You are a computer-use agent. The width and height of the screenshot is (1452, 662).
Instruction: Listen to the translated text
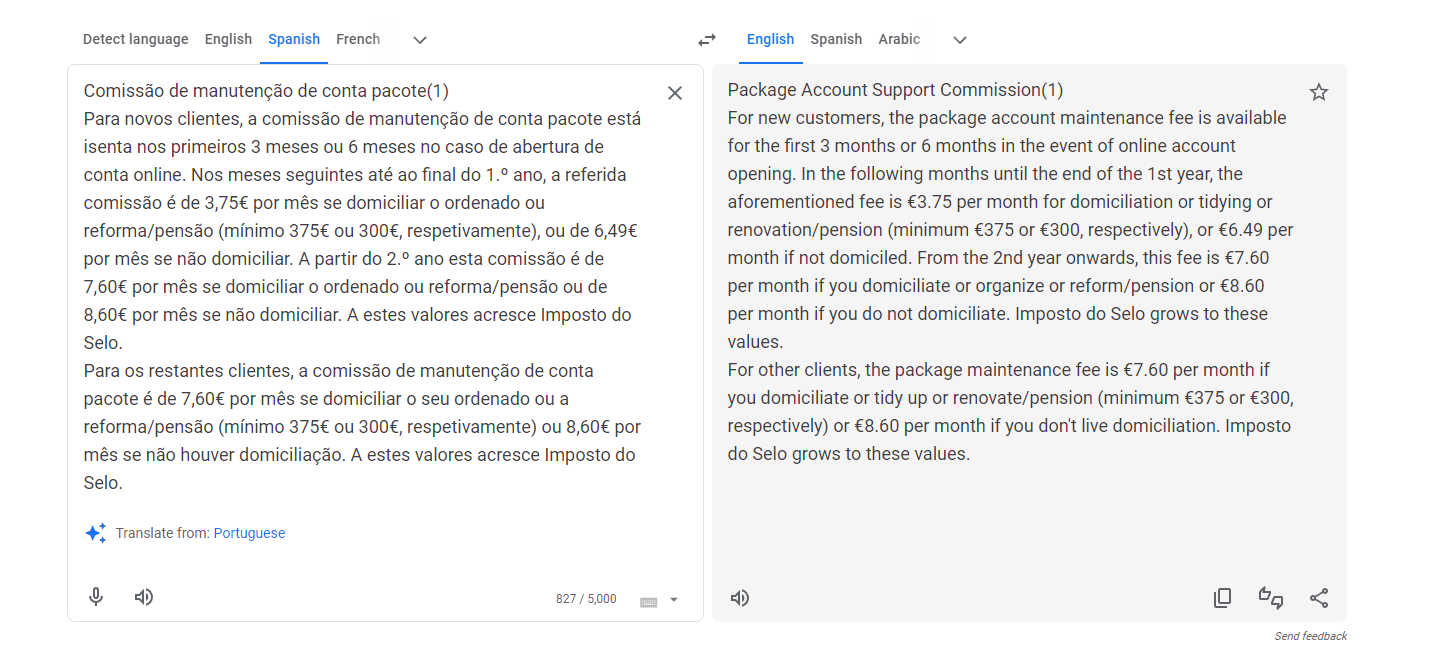point(740,598)
